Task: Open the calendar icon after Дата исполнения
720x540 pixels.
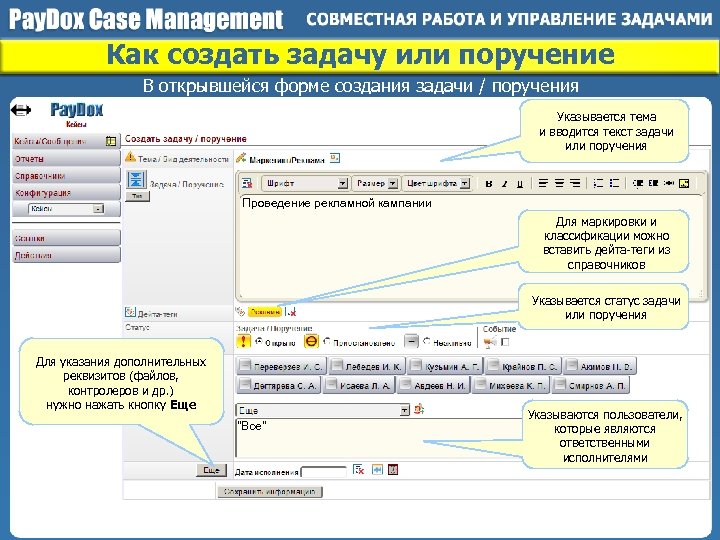Action: [393, 469]
